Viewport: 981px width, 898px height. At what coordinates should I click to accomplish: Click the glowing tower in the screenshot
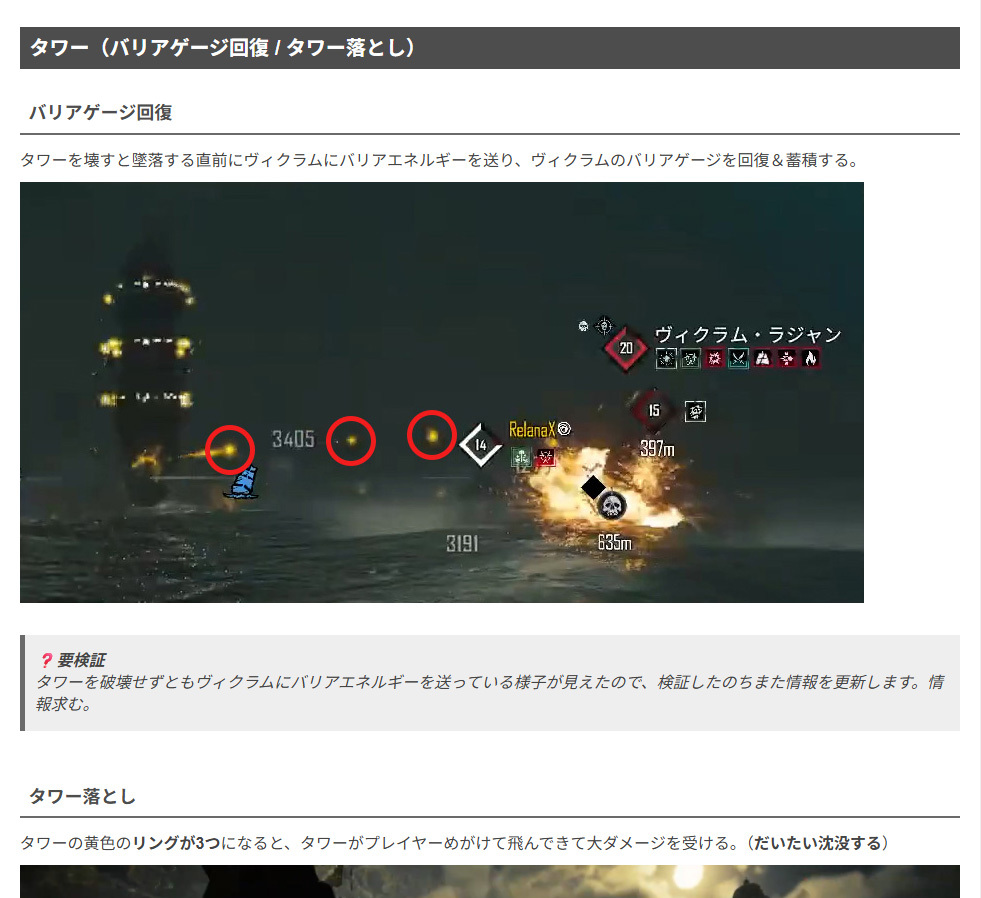coord(148,369)
